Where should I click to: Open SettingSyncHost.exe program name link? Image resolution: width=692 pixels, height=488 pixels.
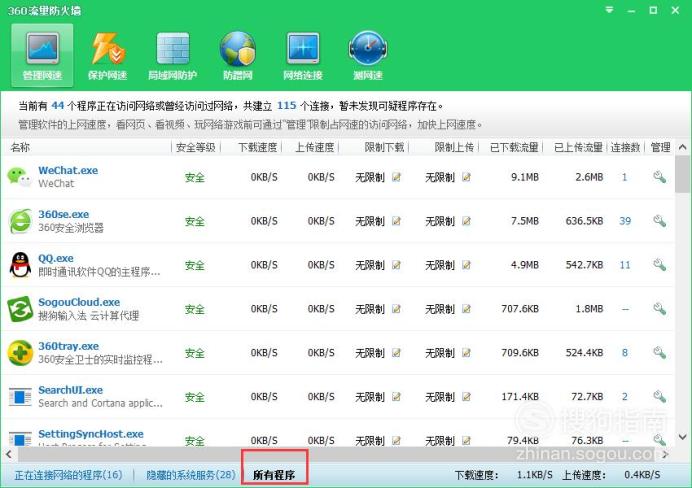point(90,434)
